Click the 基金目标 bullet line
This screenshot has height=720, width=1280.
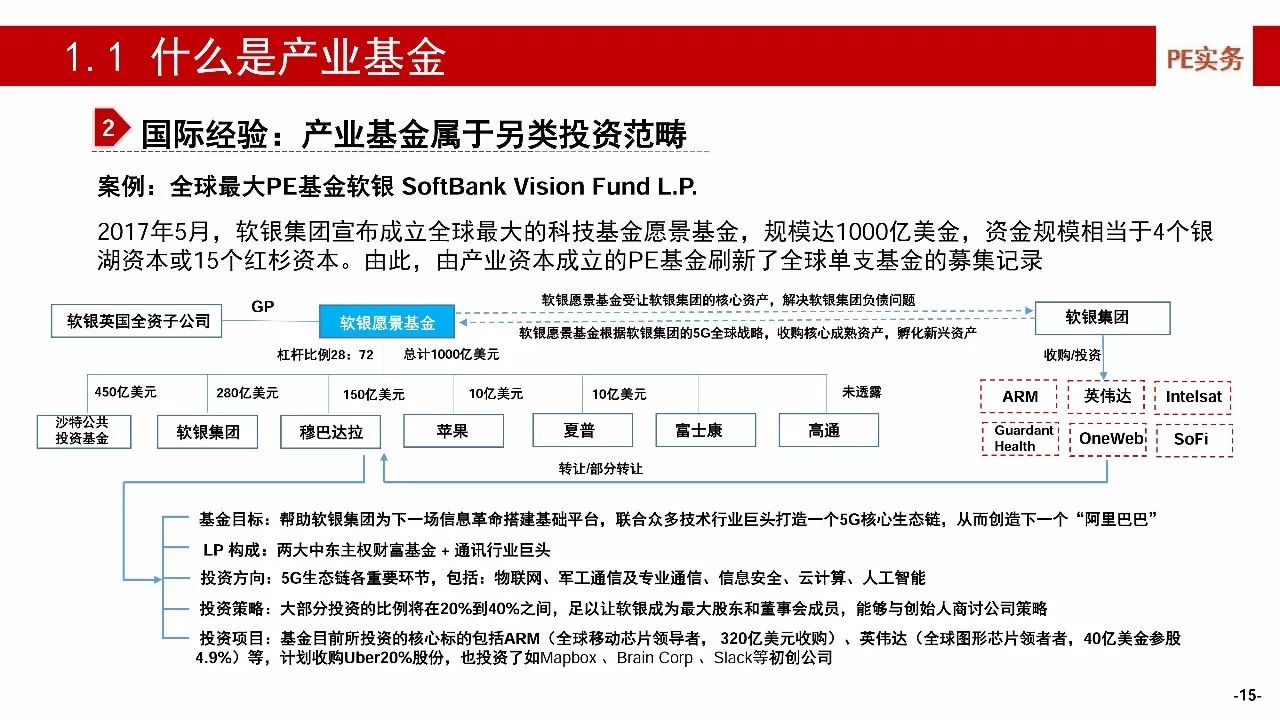(x=677, y=520)
